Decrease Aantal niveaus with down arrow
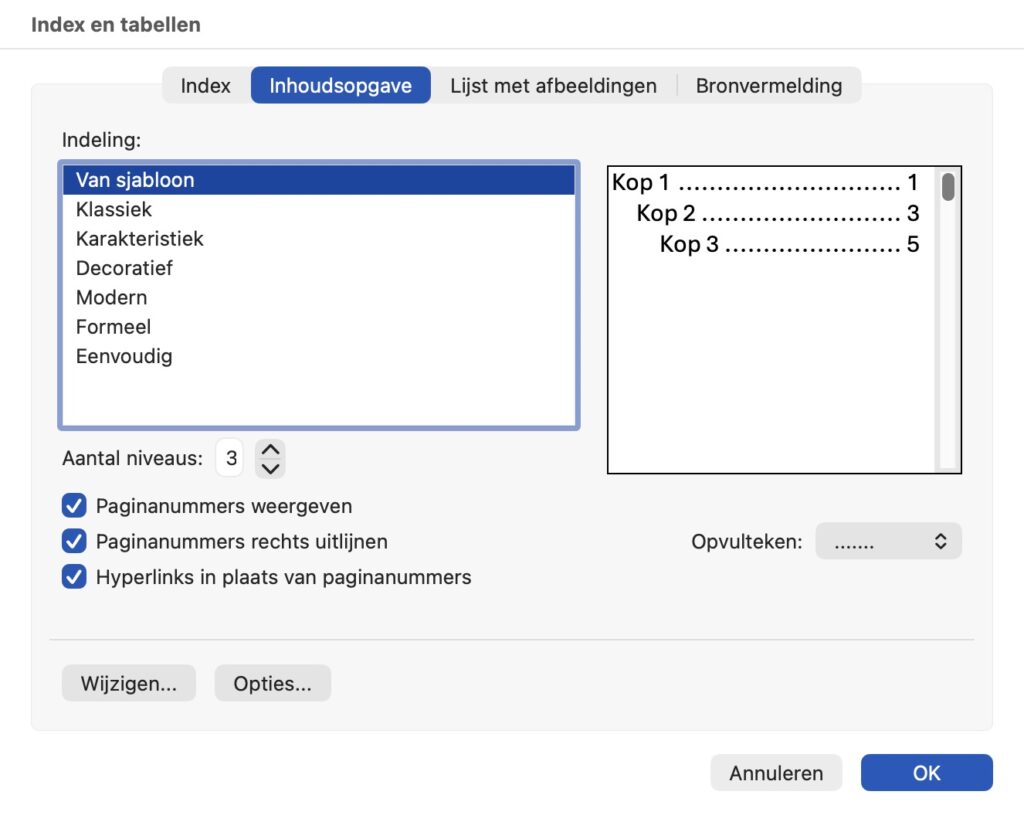Screen dimensions: 1024x822 tap(271, 468)
